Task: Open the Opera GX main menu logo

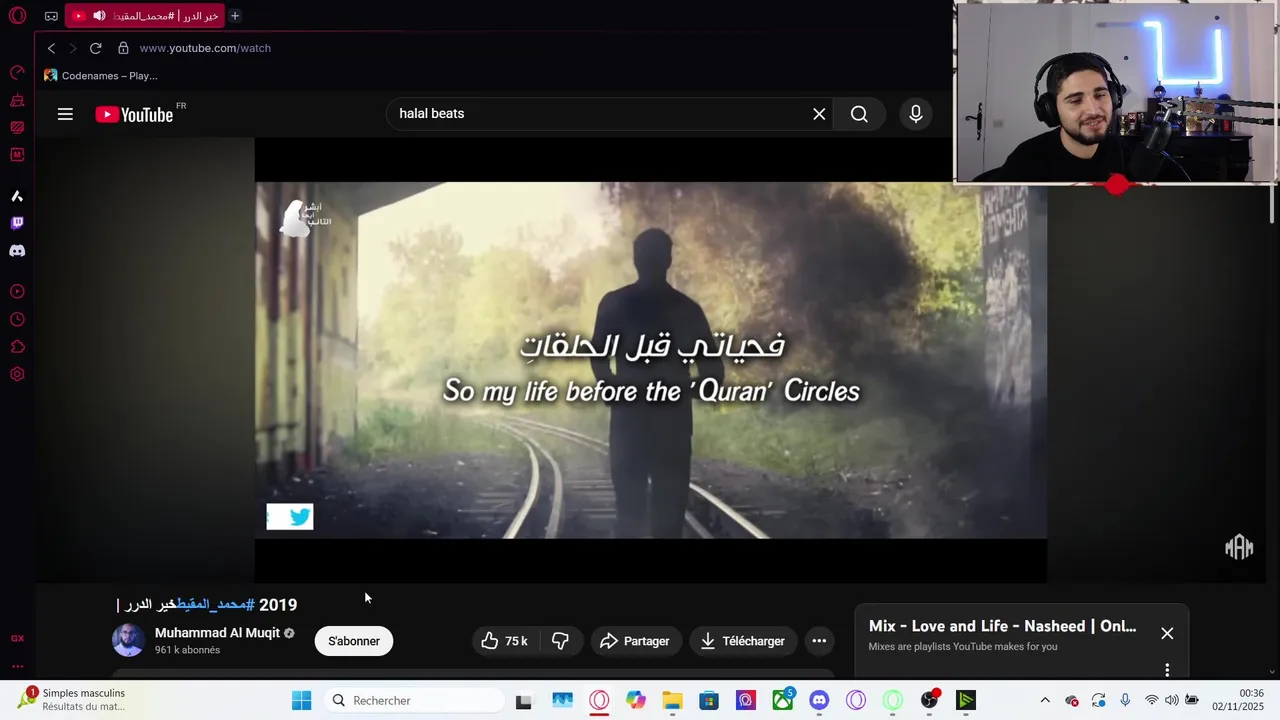Action: pos(17,16)
